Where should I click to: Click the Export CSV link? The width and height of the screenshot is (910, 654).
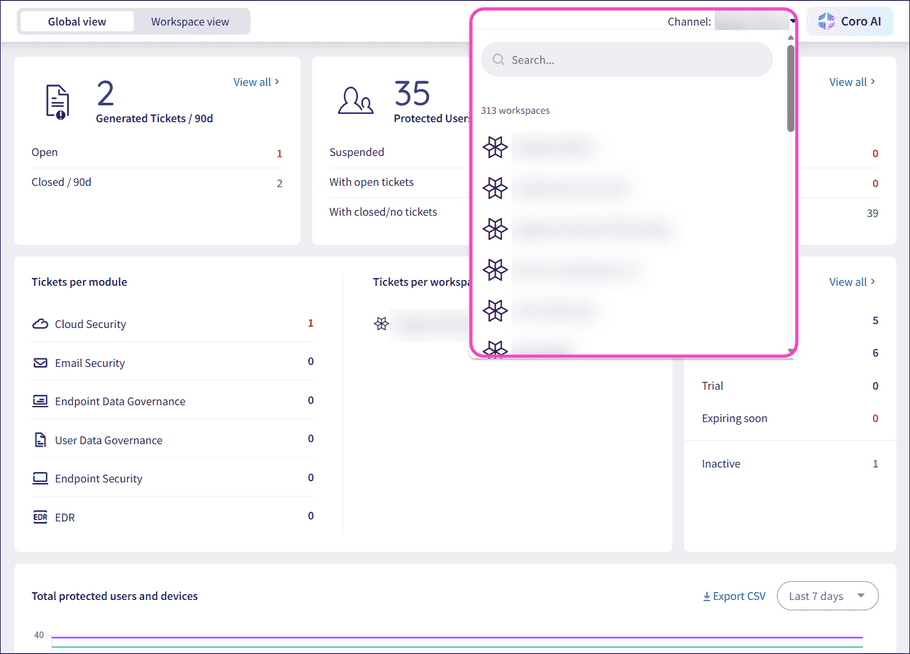pyautogui.click(x=733, y=595)
